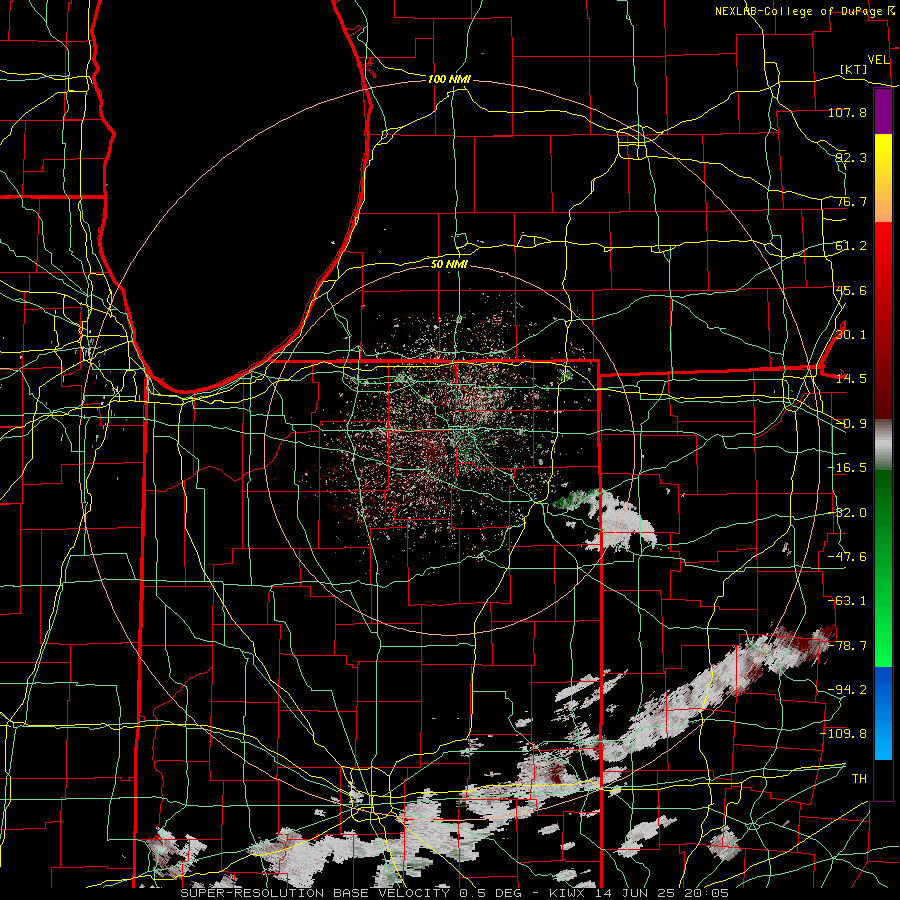Select the 76.7 velocity scale value
The height and width of the screenshot is (900, 900).
(x=851, y=201)
